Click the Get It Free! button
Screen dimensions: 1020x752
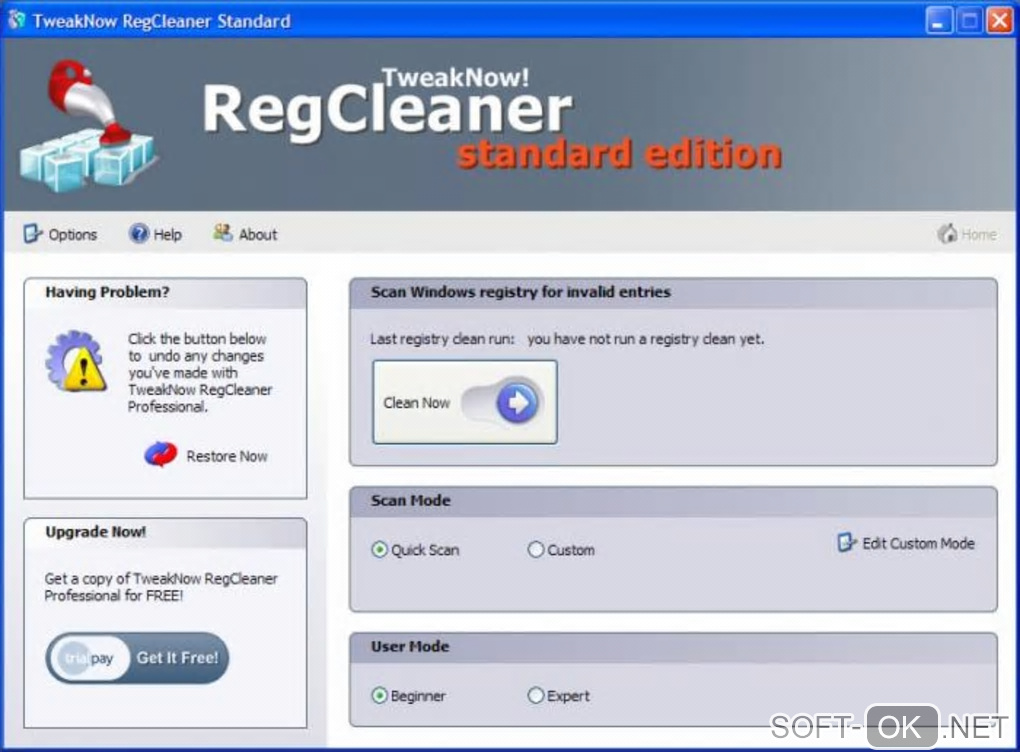pos(137,658)
